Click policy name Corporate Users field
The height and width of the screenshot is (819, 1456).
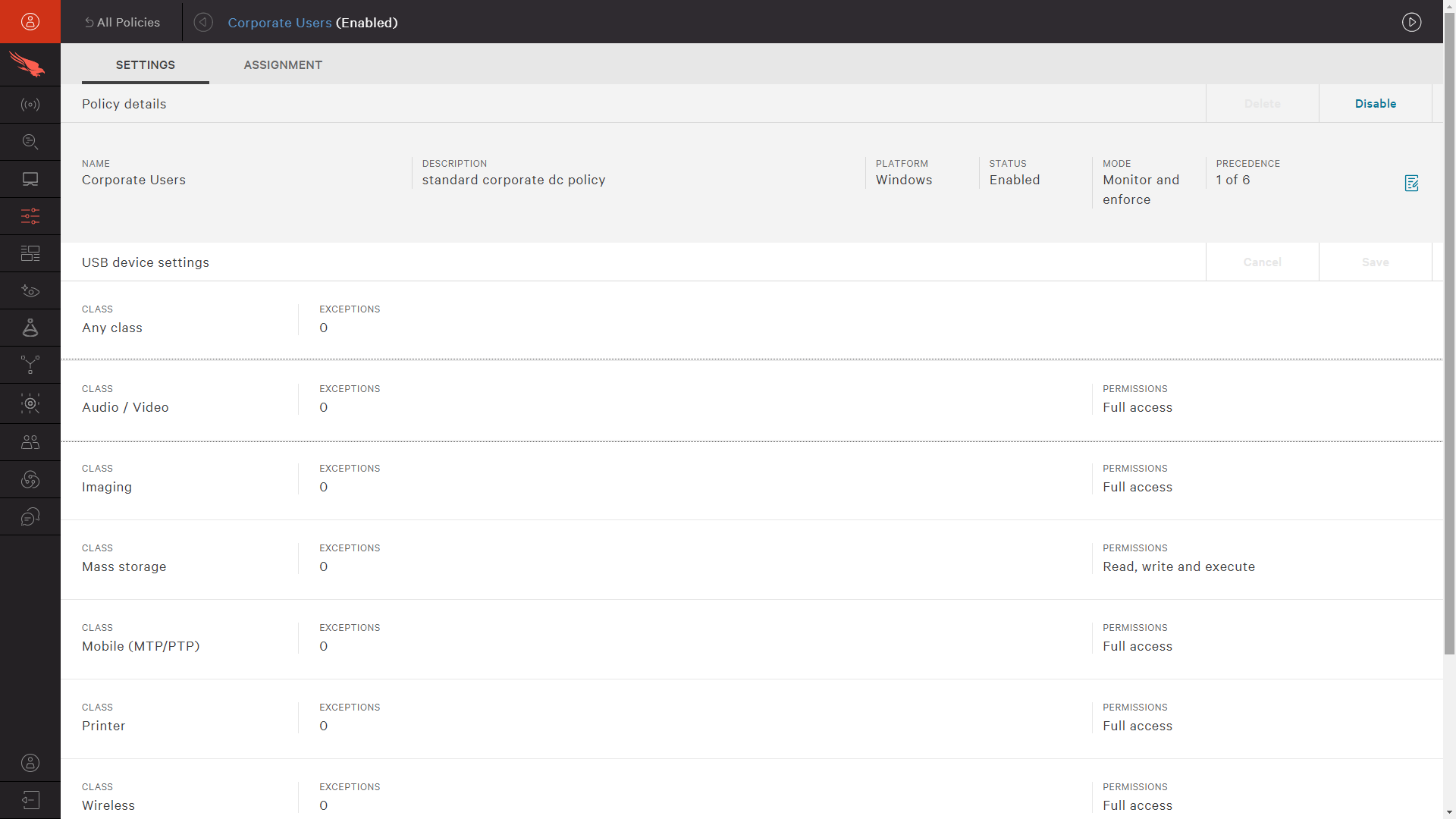(133, 179)
